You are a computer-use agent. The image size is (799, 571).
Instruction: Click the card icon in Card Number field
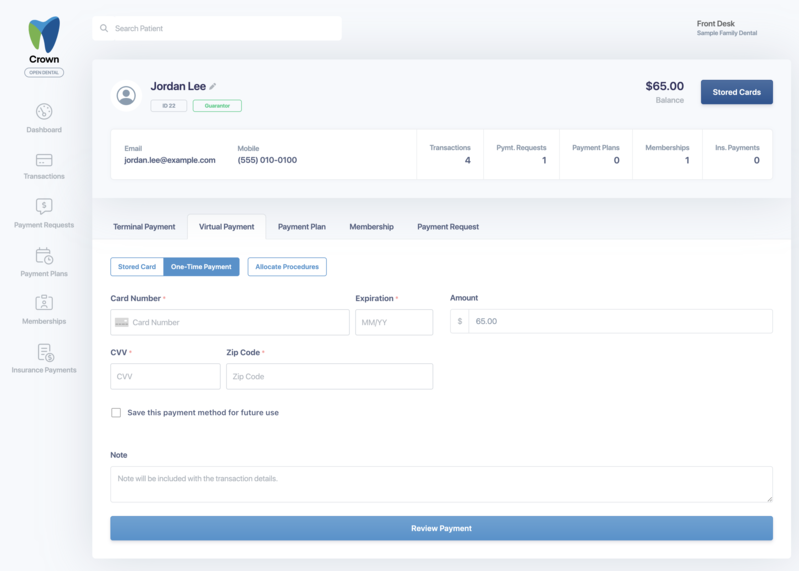tap(122, 322)
